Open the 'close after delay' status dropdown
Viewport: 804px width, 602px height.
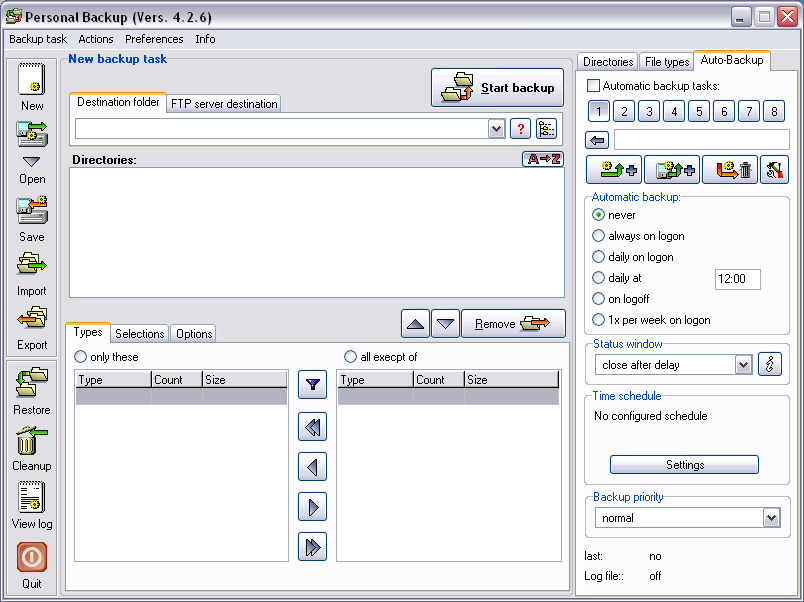743,365
